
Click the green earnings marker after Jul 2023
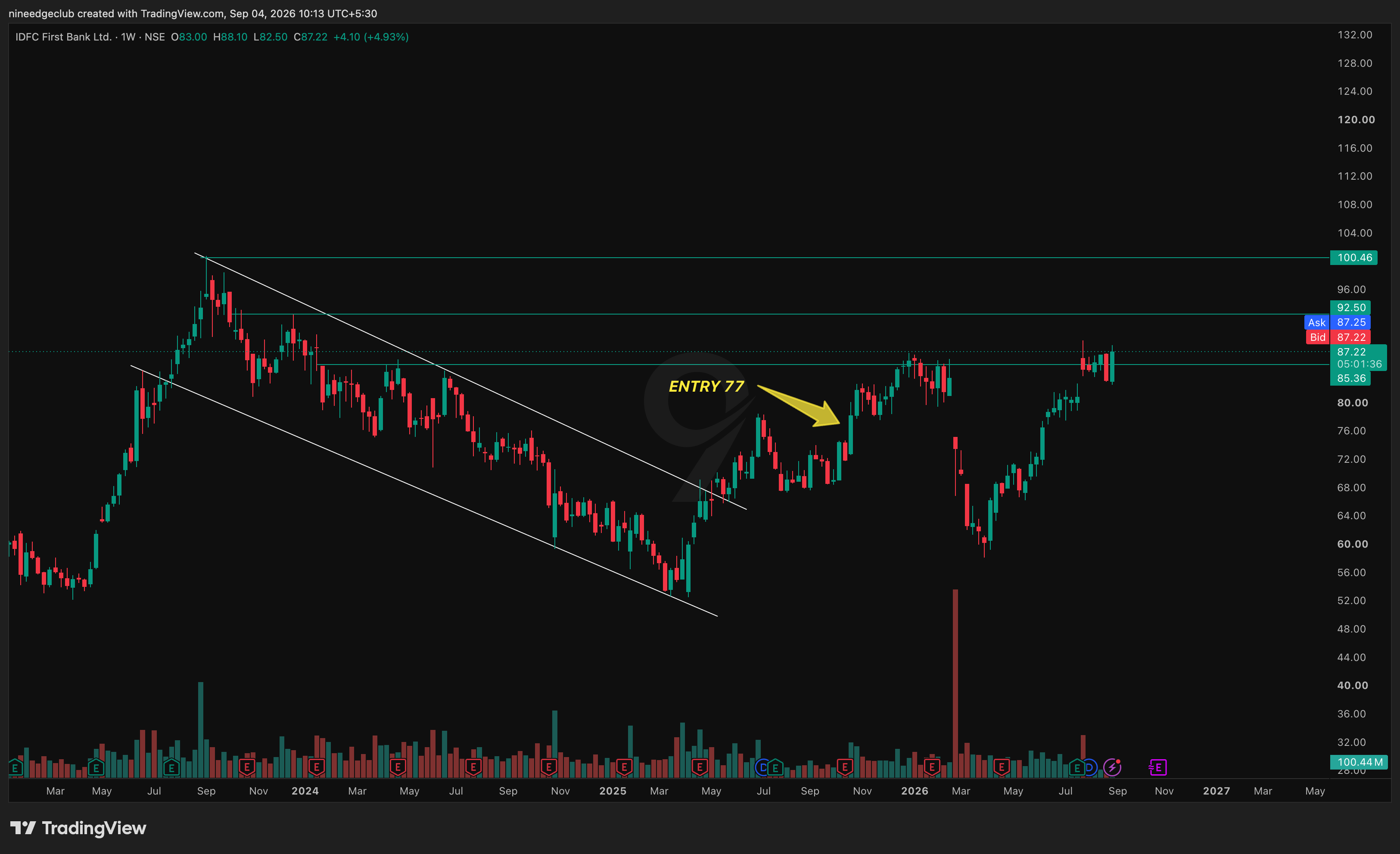[171, 768]
